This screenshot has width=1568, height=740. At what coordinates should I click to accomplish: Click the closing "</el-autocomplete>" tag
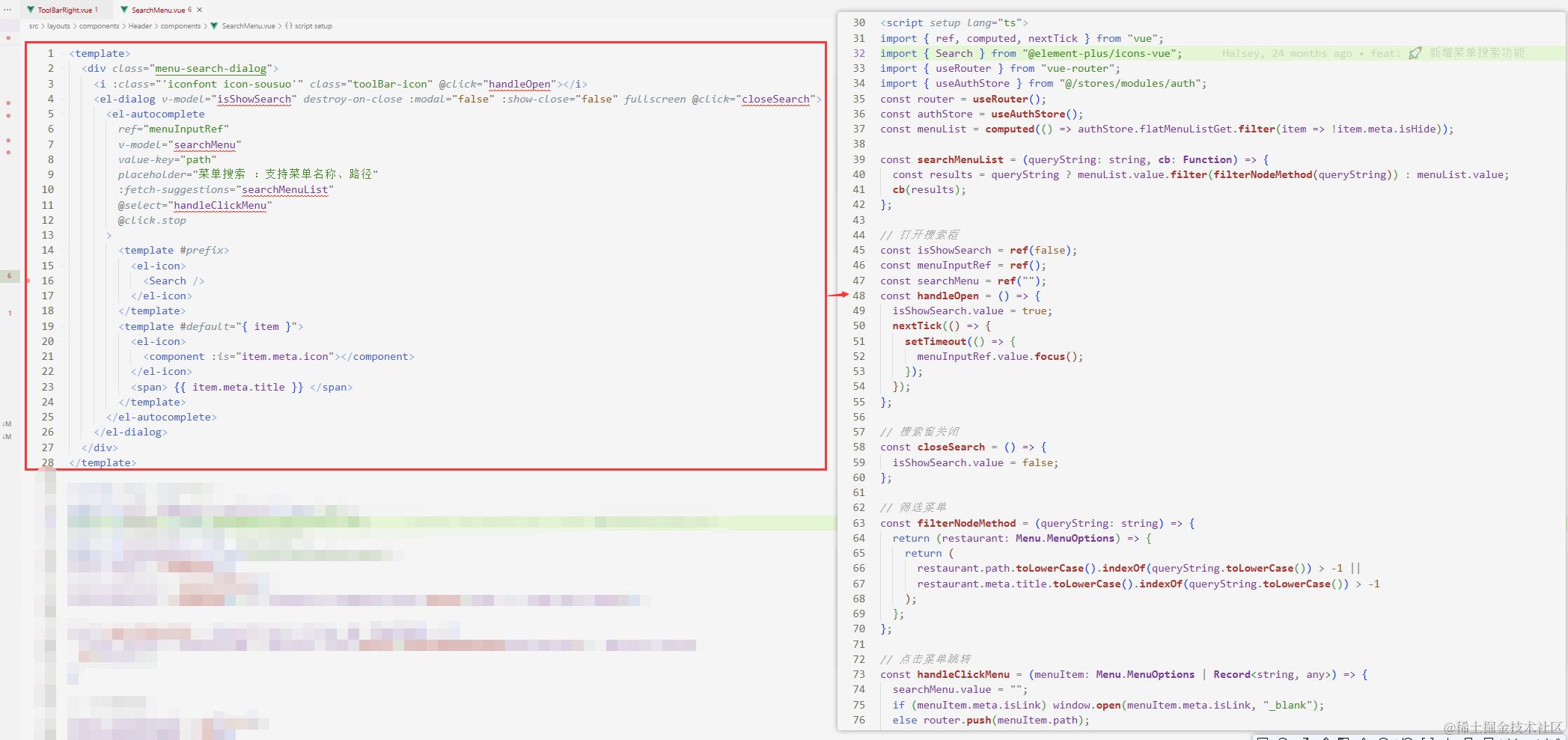162,418
